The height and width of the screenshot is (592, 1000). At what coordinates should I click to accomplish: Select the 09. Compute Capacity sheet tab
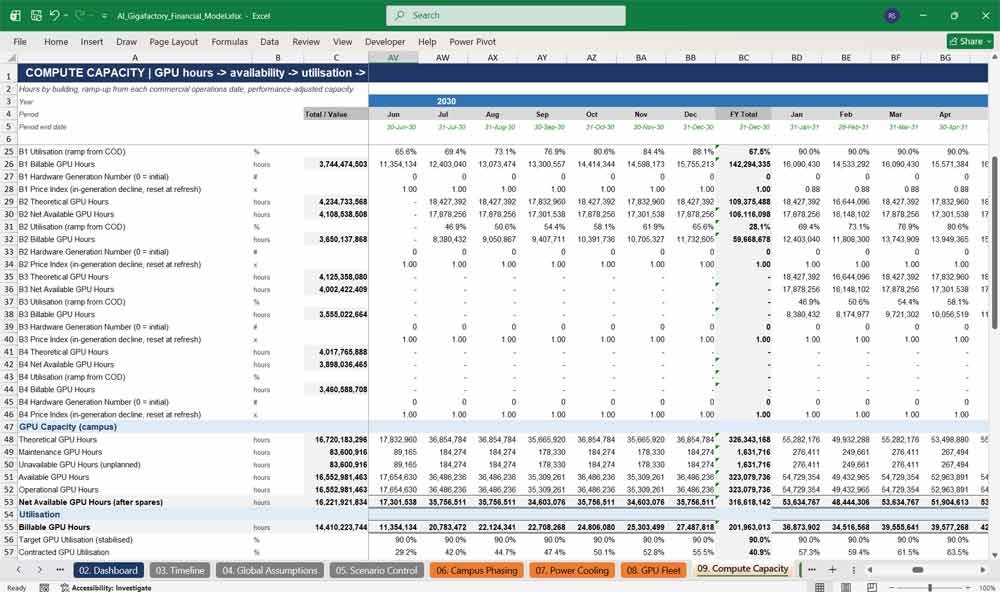click(743, 569)
